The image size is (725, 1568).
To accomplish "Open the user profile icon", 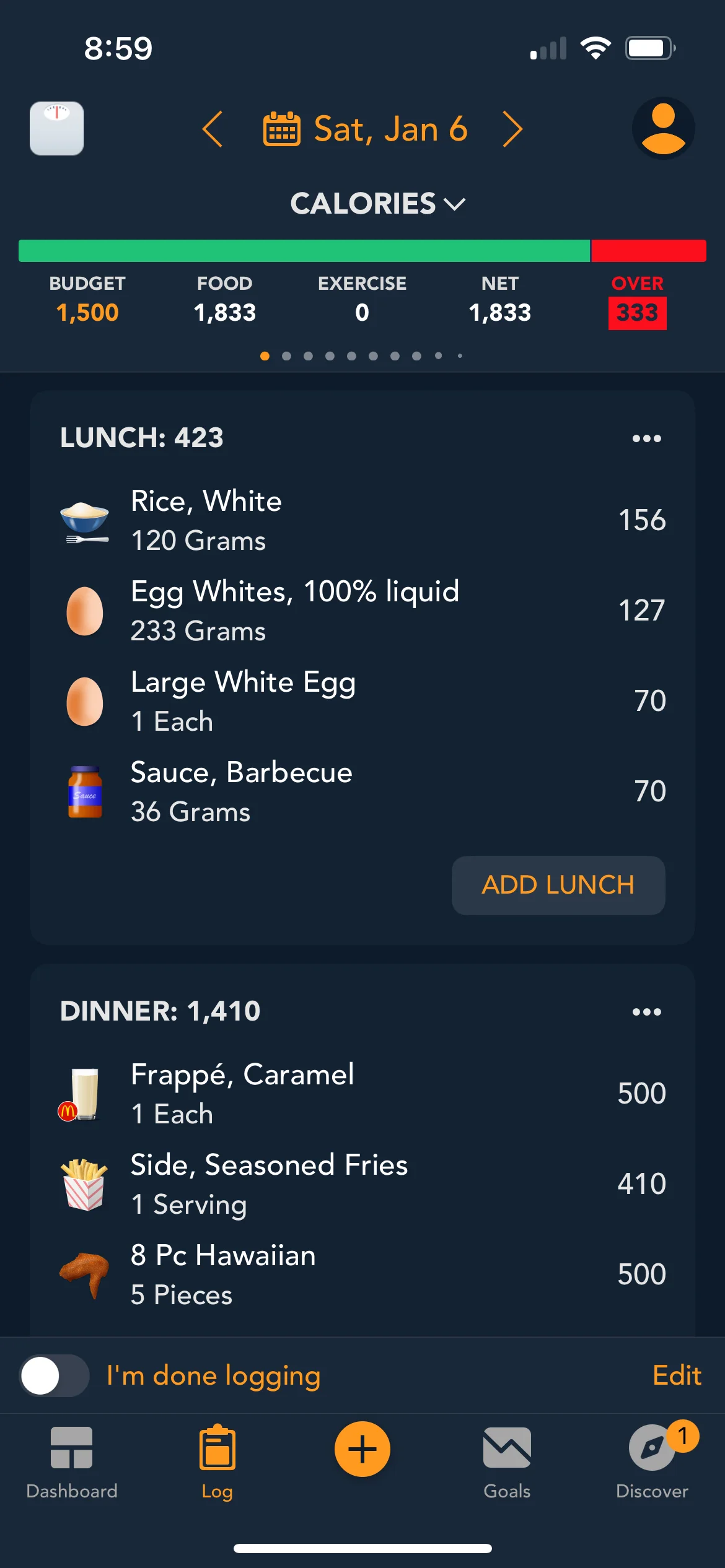I will [662, 128].
